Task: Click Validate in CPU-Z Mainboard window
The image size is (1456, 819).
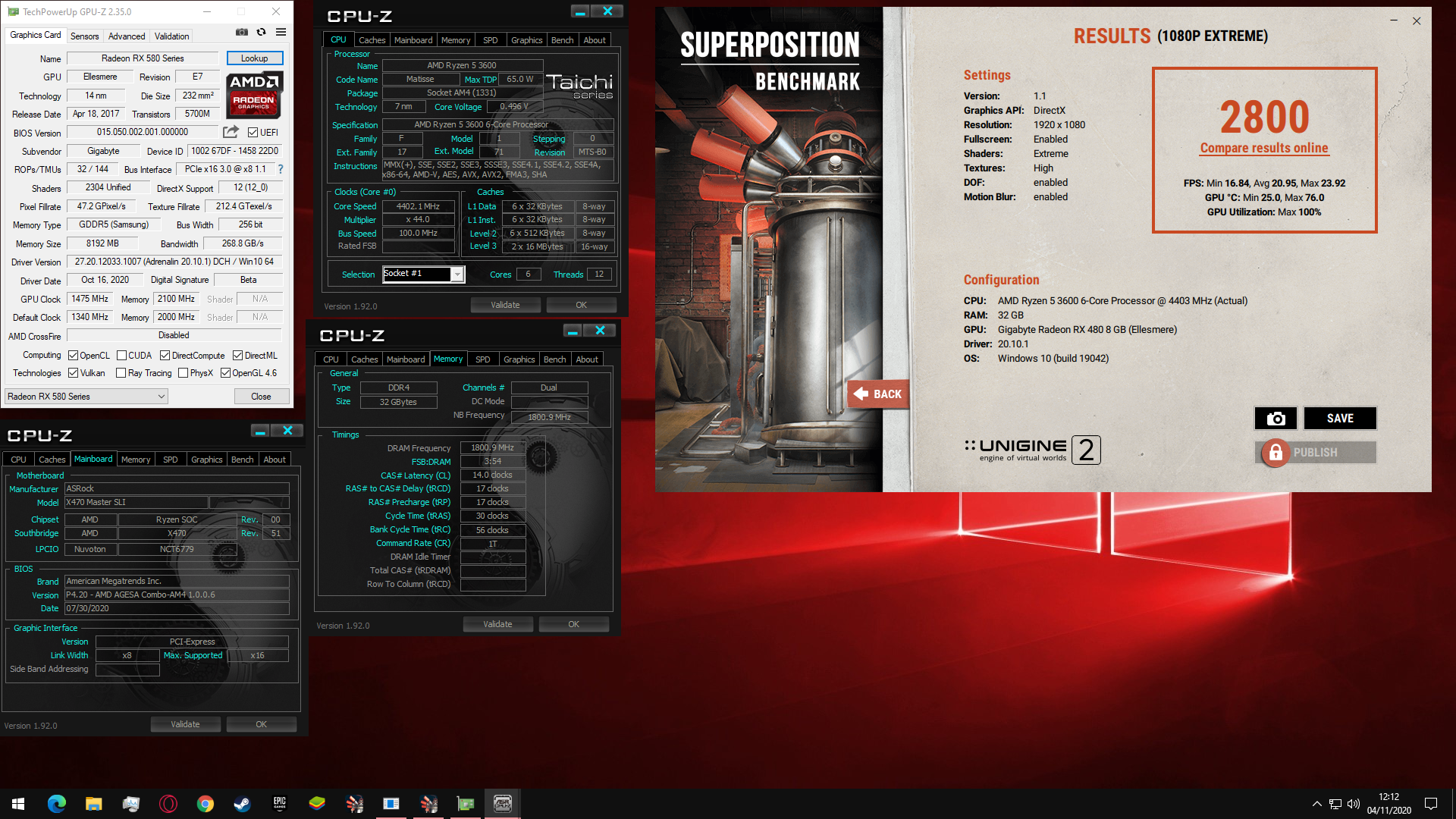Action: pyautogui.click(x=185, y=724)
